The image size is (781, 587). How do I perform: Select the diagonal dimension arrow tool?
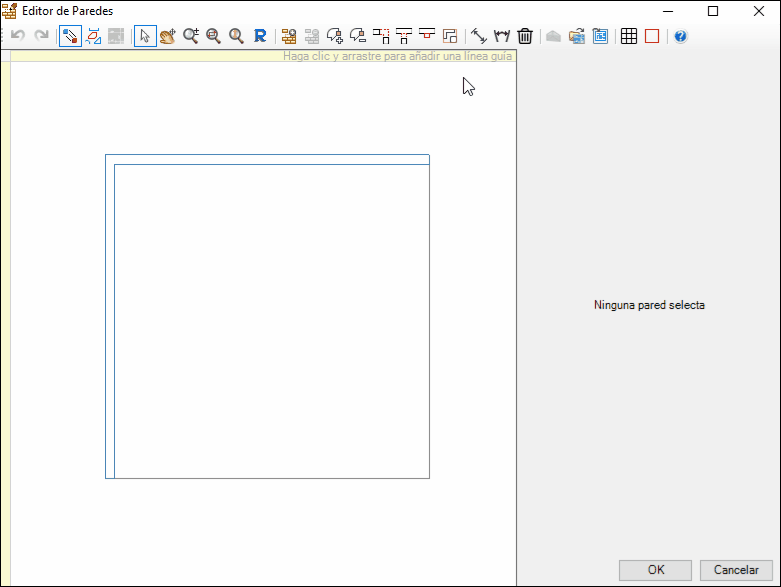pos(479,36)
